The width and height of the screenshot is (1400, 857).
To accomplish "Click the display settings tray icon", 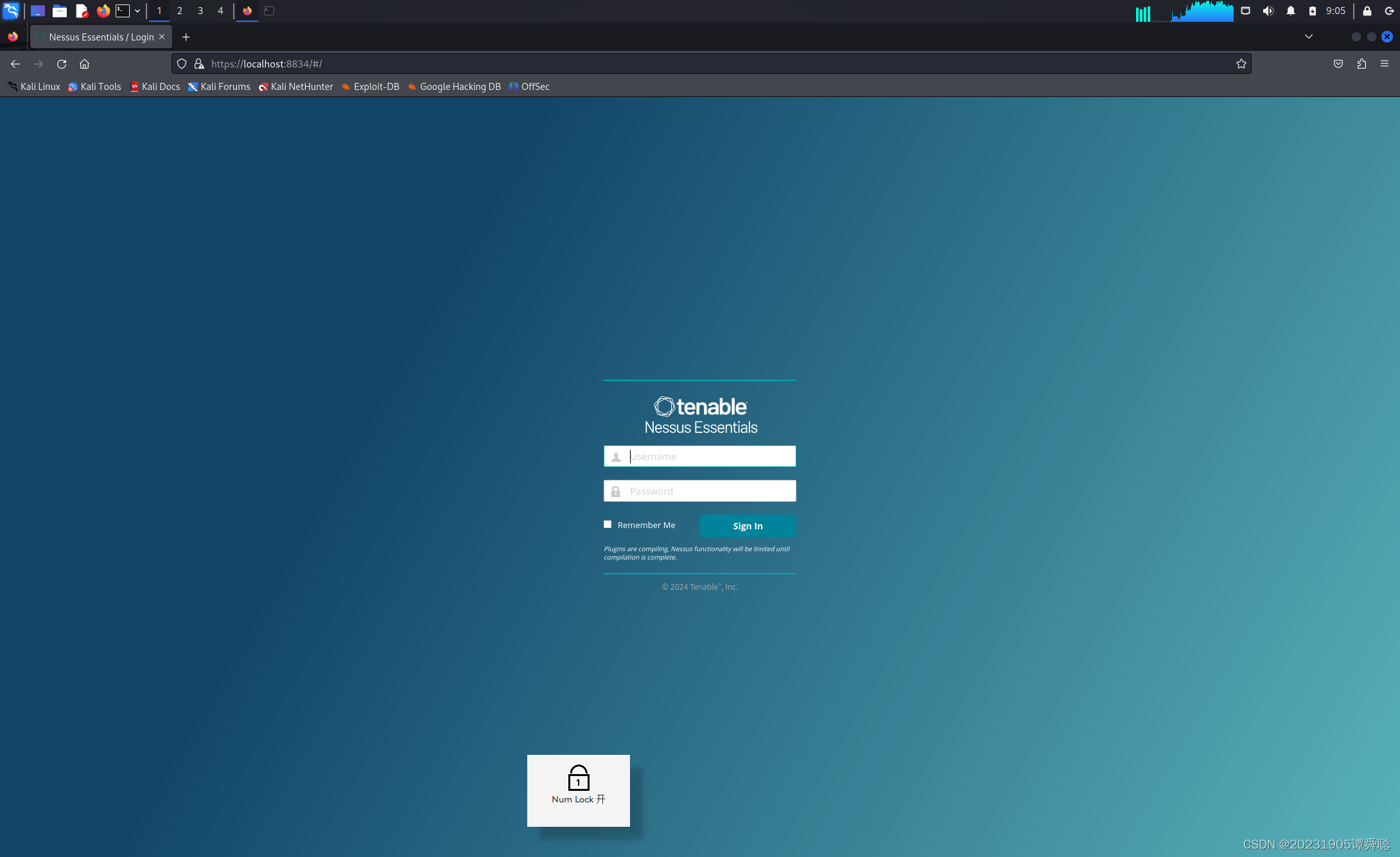I will click(x=1245, y=11).
